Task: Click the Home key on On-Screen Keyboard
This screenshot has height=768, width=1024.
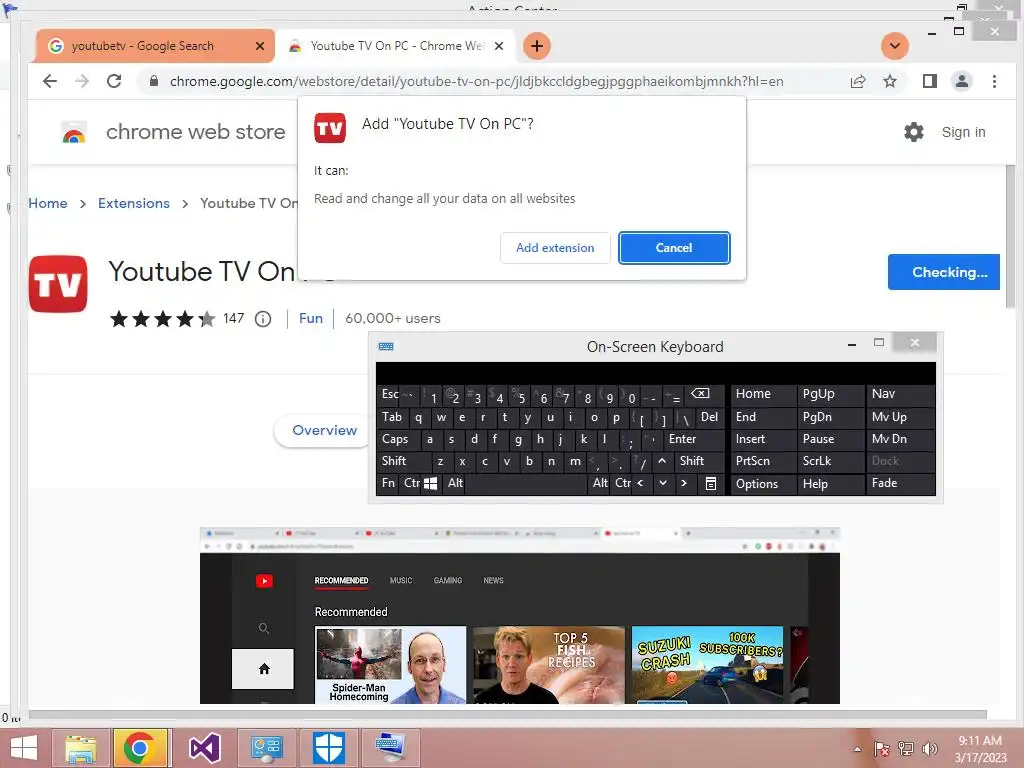Action: [x=762, y=394]
